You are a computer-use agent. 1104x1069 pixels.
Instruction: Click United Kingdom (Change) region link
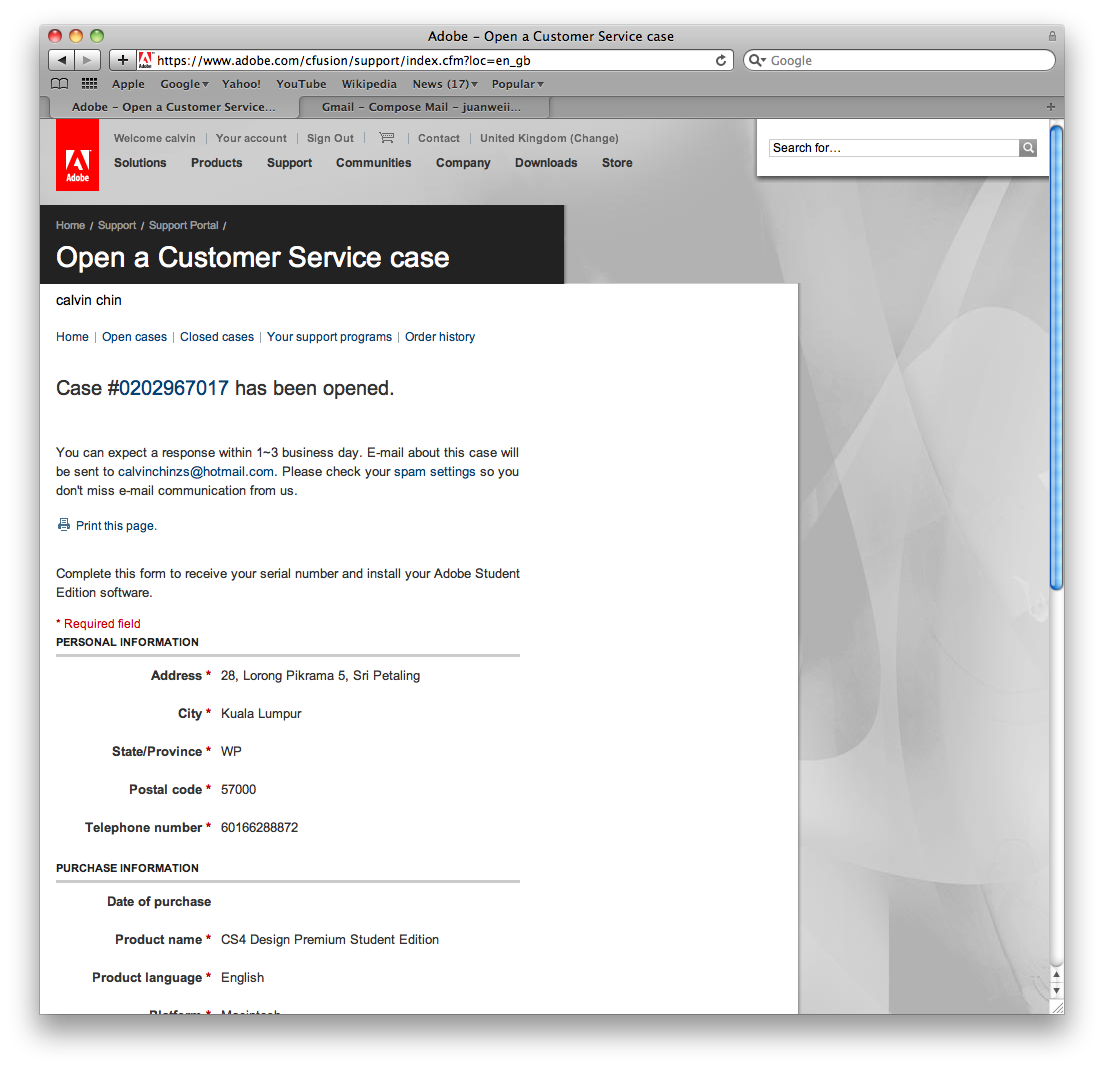[549, 138]
